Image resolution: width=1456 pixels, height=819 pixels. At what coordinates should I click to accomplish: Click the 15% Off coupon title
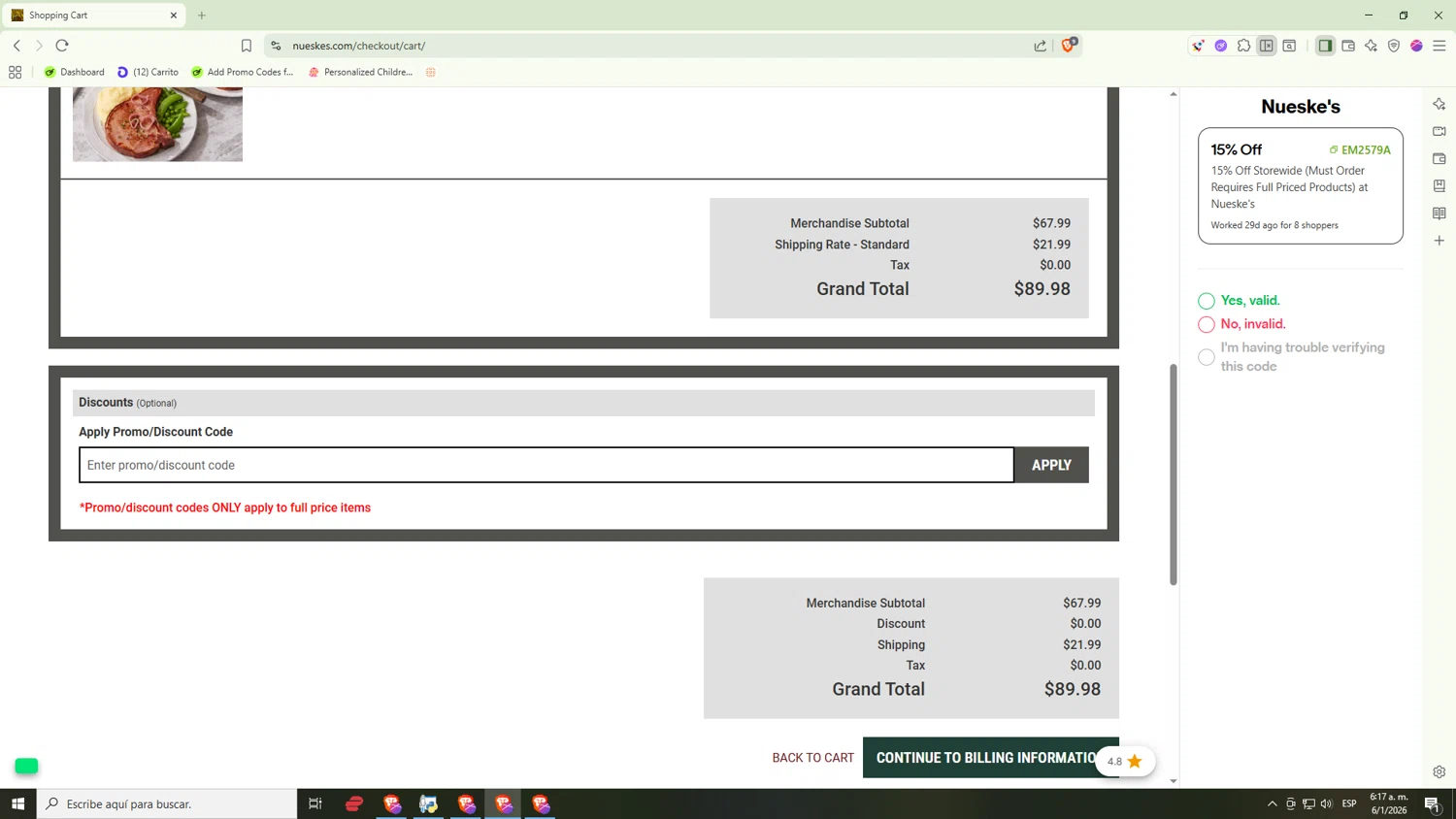point(1236,149)
